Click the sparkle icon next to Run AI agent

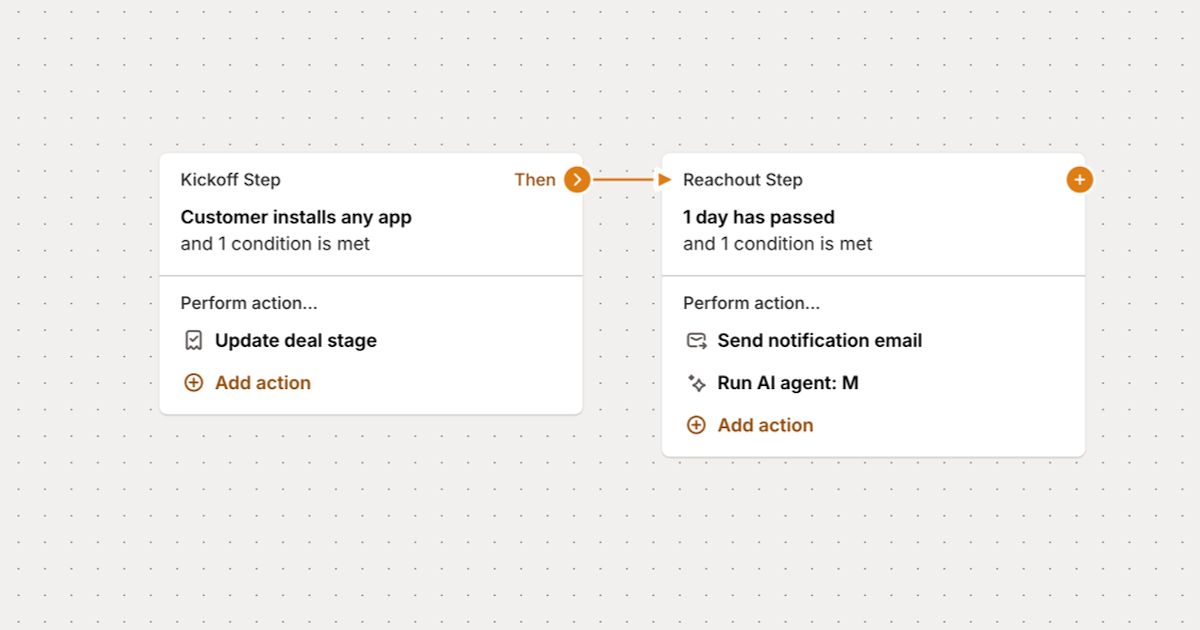(696, 382)
